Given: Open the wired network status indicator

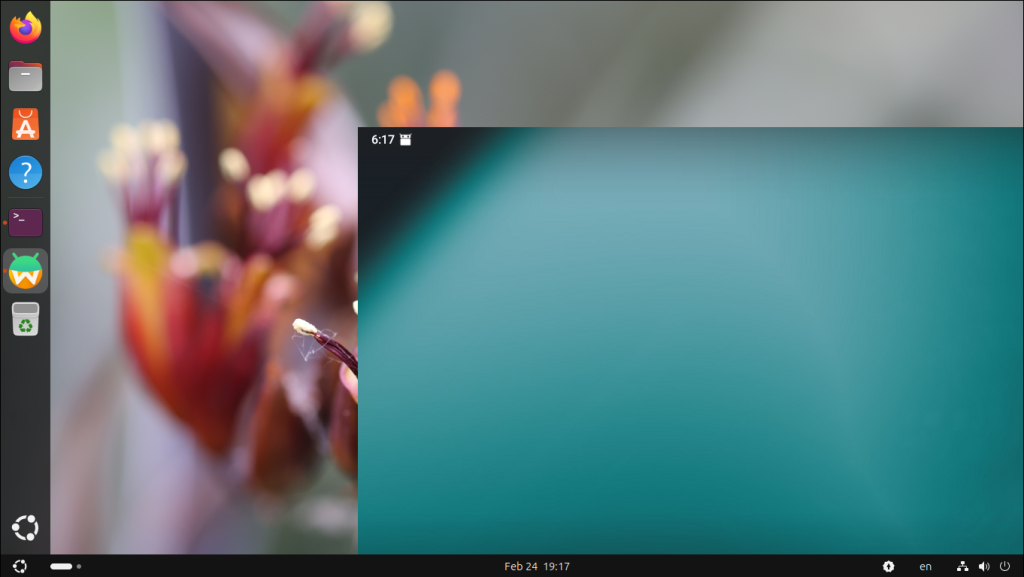Looking at the screenshot, I should (x=962, y=566).
